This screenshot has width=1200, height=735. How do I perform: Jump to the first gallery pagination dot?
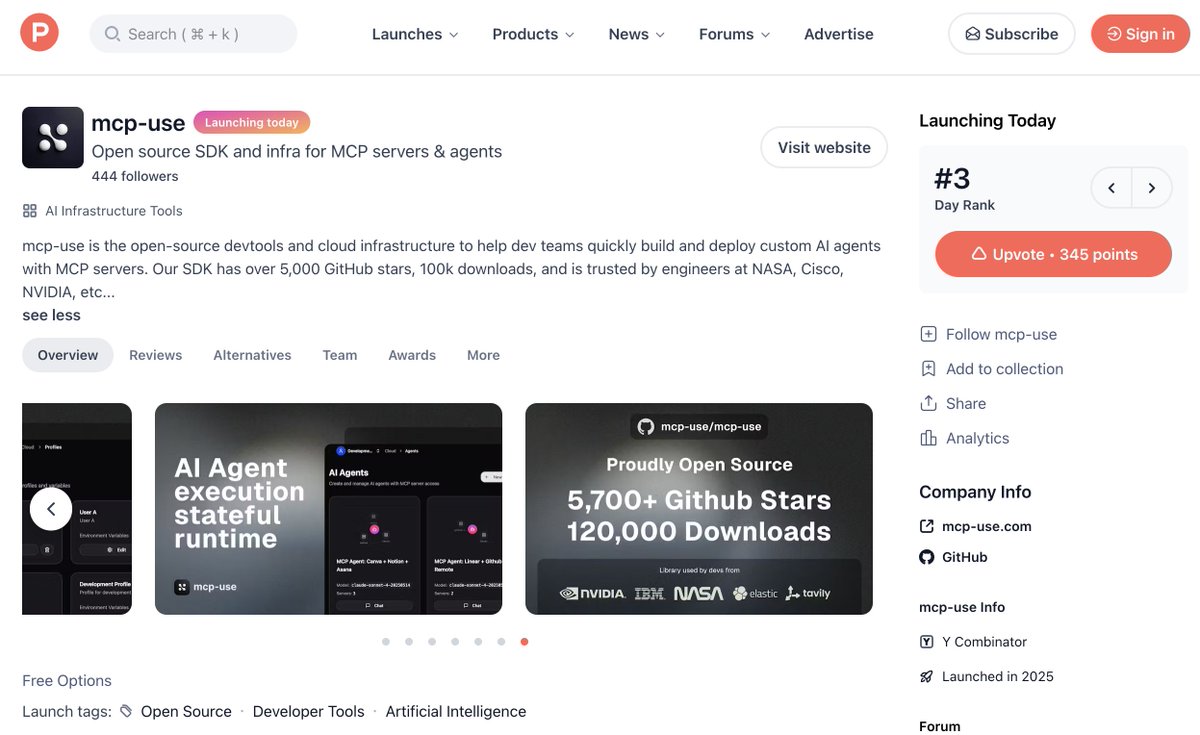[386, 642]
